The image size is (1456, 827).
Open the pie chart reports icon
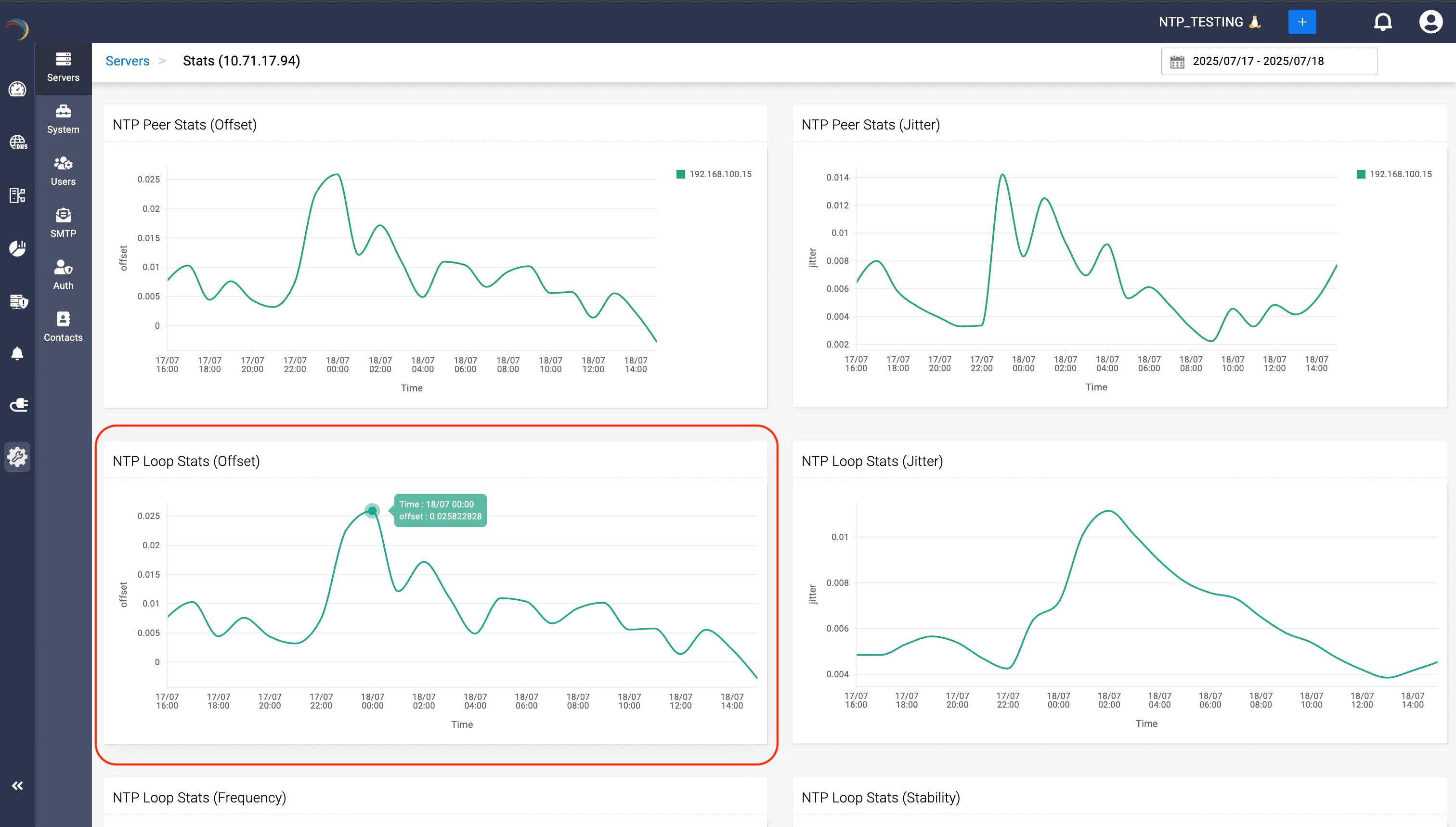(x=18, y=248)
